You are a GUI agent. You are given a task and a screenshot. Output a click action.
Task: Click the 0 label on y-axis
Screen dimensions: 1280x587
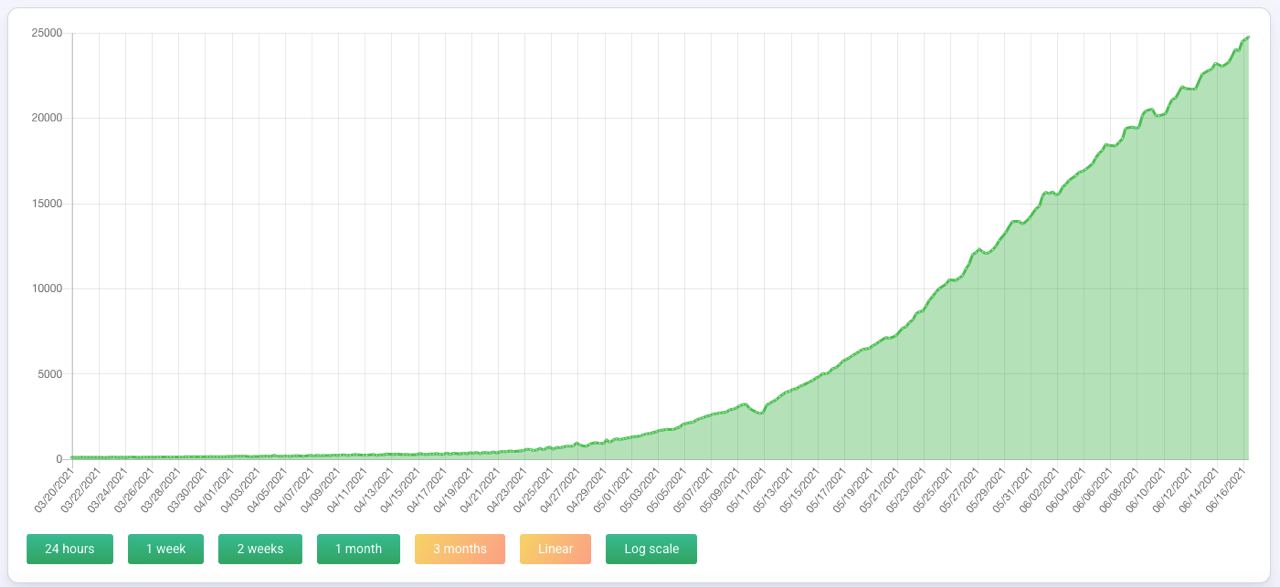pos(60,459)
